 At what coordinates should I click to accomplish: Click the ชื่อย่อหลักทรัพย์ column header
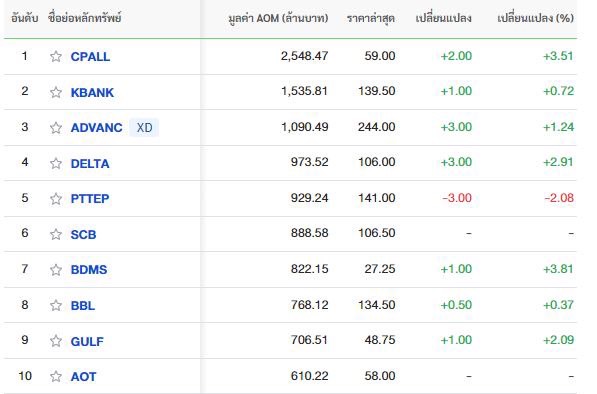tap(85, 18)
